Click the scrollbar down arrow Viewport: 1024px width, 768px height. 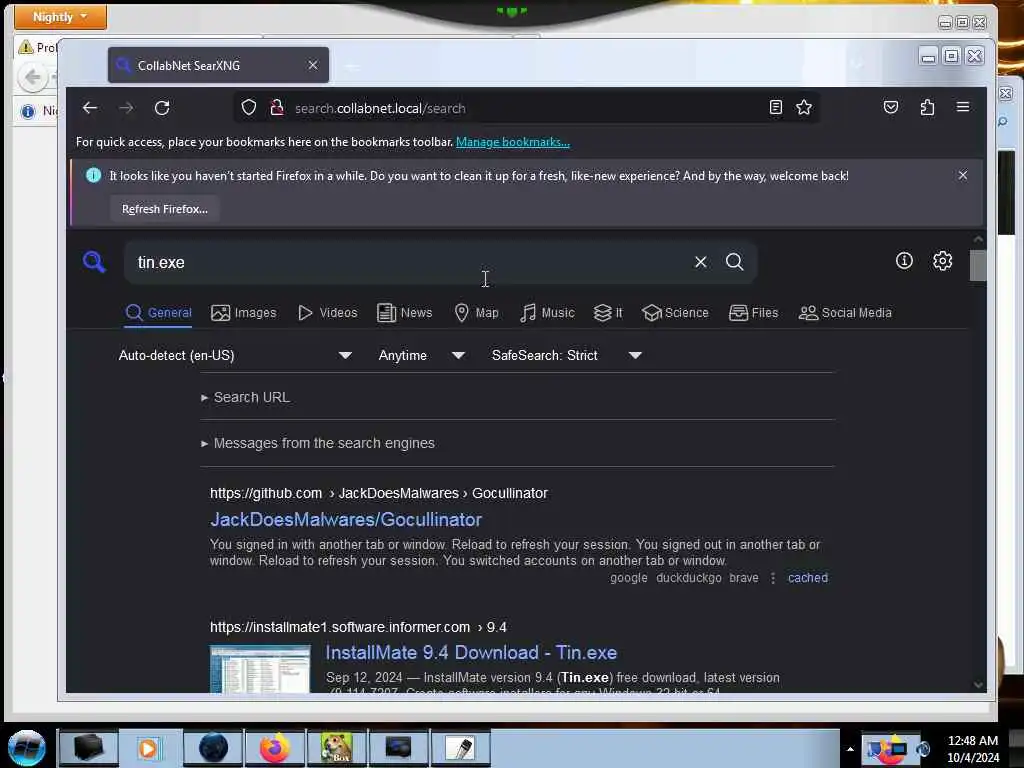(x=978, y=685)
